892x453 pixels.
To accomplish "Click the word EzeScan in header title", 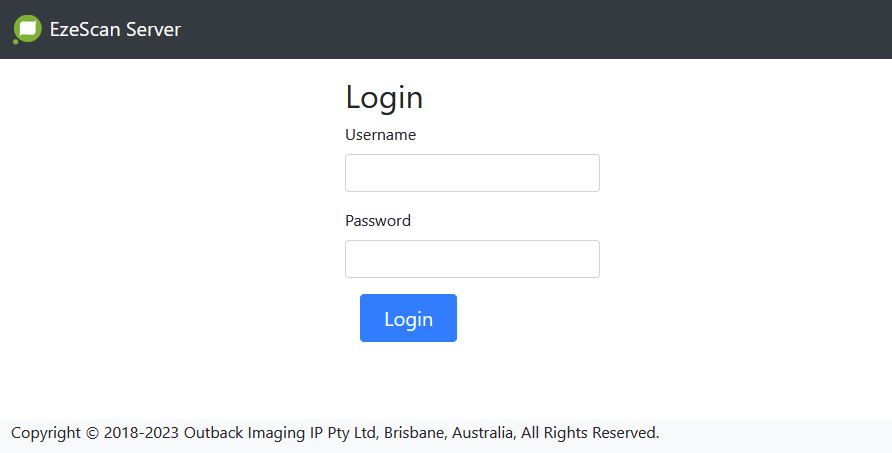I will tap(85, 29).
